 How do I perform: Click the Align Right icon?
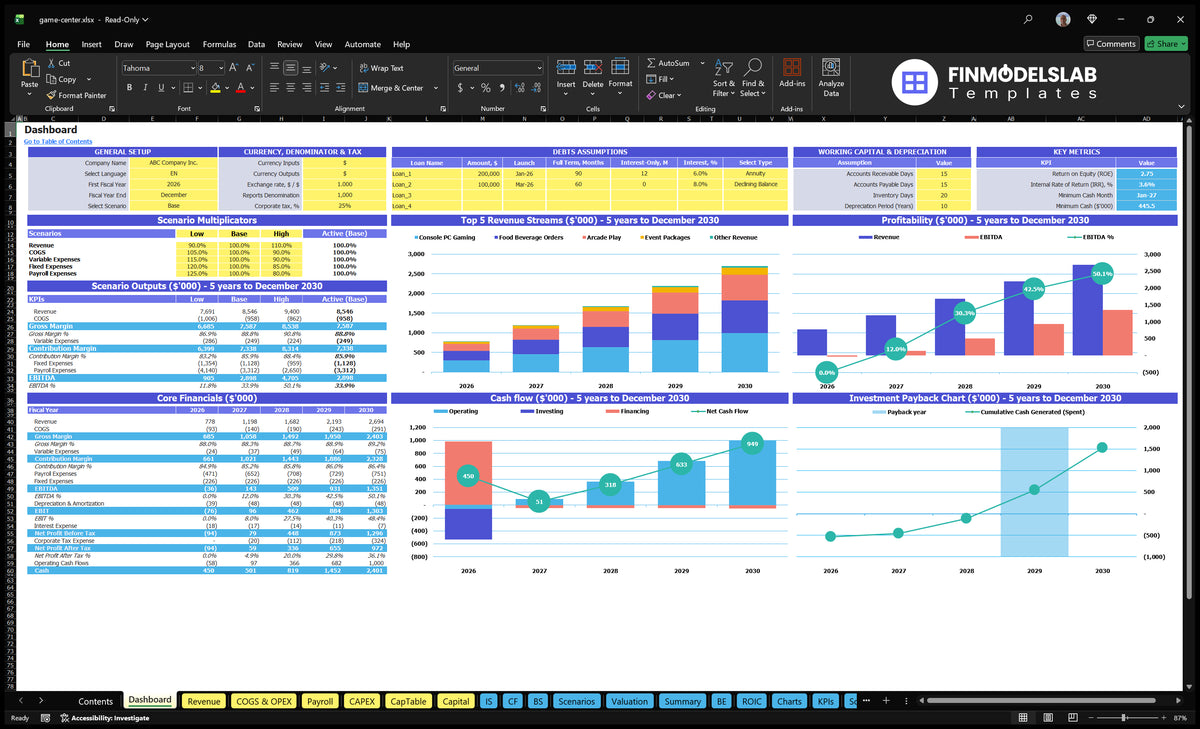click(305, 88)
